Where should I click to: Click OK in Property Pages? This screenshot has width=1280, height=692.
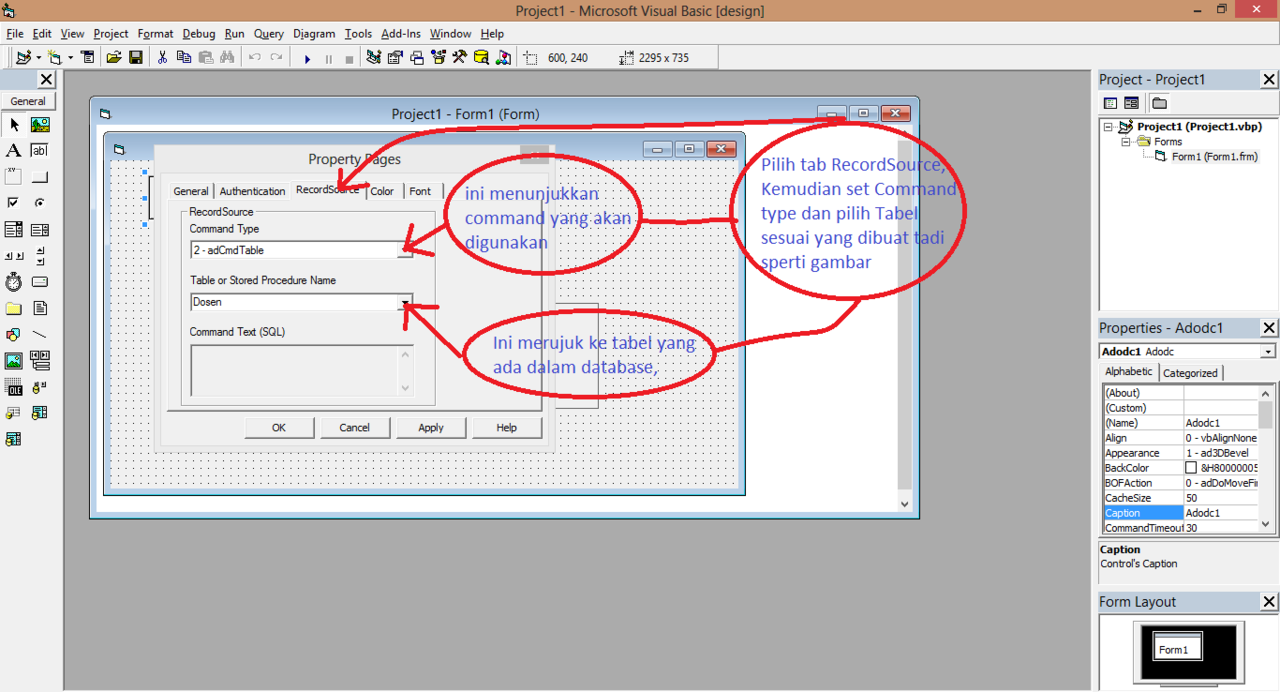(x=279, y=427)
